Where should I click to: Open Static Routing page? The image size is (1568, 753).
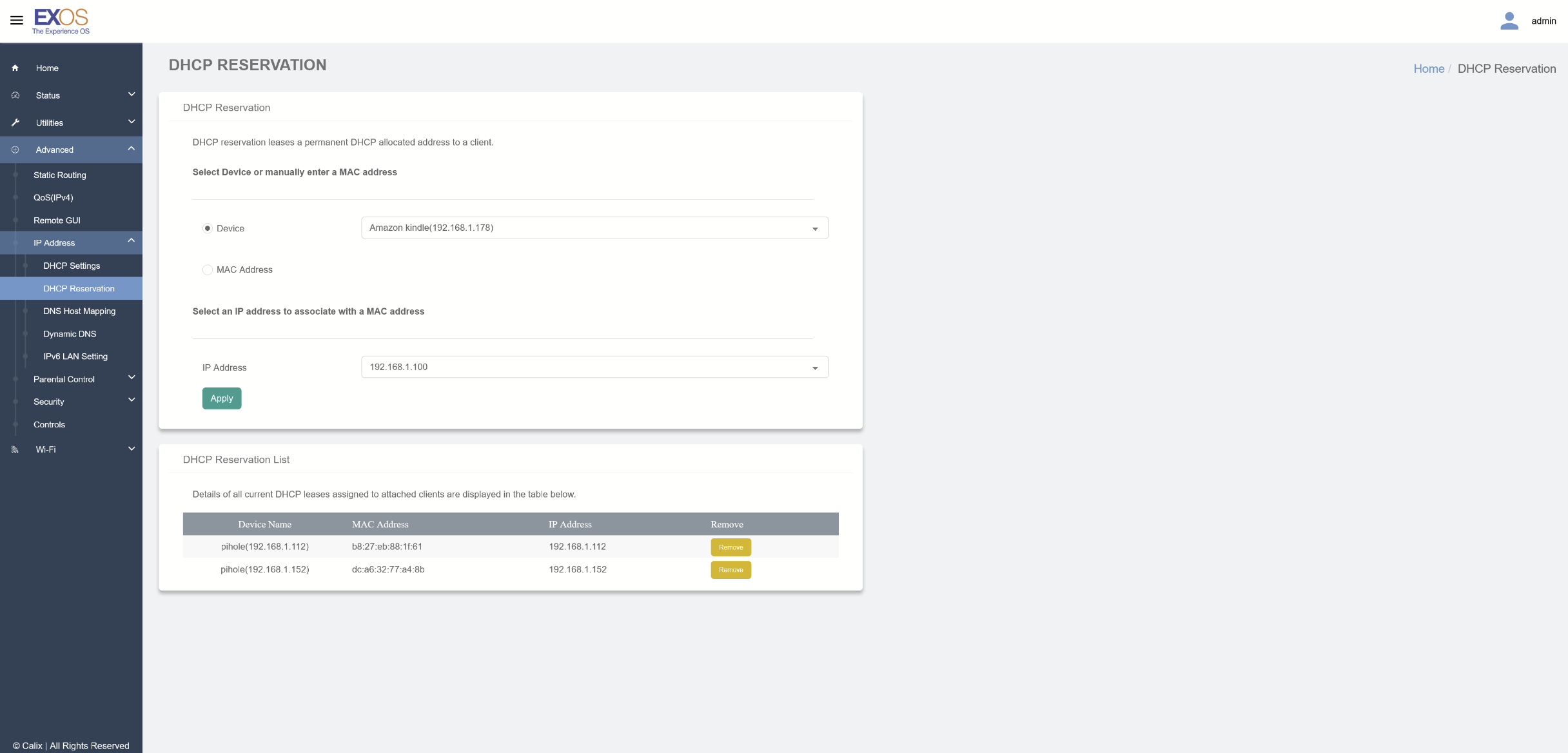pyautogui.click(x=60, y=175)
